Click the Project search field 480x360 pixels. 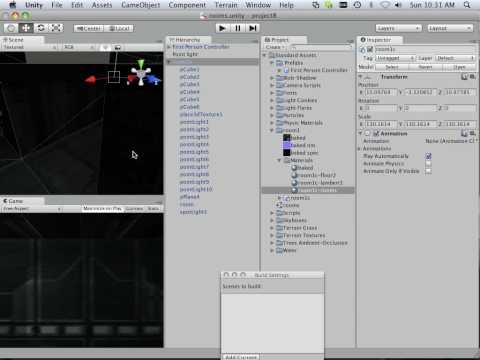pyautogui.click(x=322, y=47)
